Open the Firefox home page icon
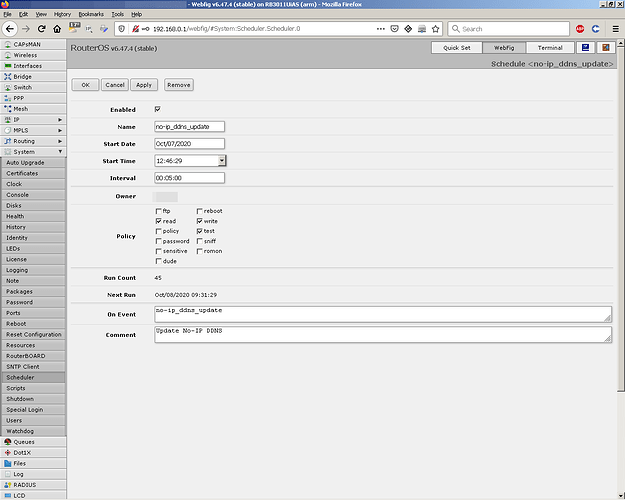Image resolution: width=625 pixels, height=500 pixels. point(57,29)
